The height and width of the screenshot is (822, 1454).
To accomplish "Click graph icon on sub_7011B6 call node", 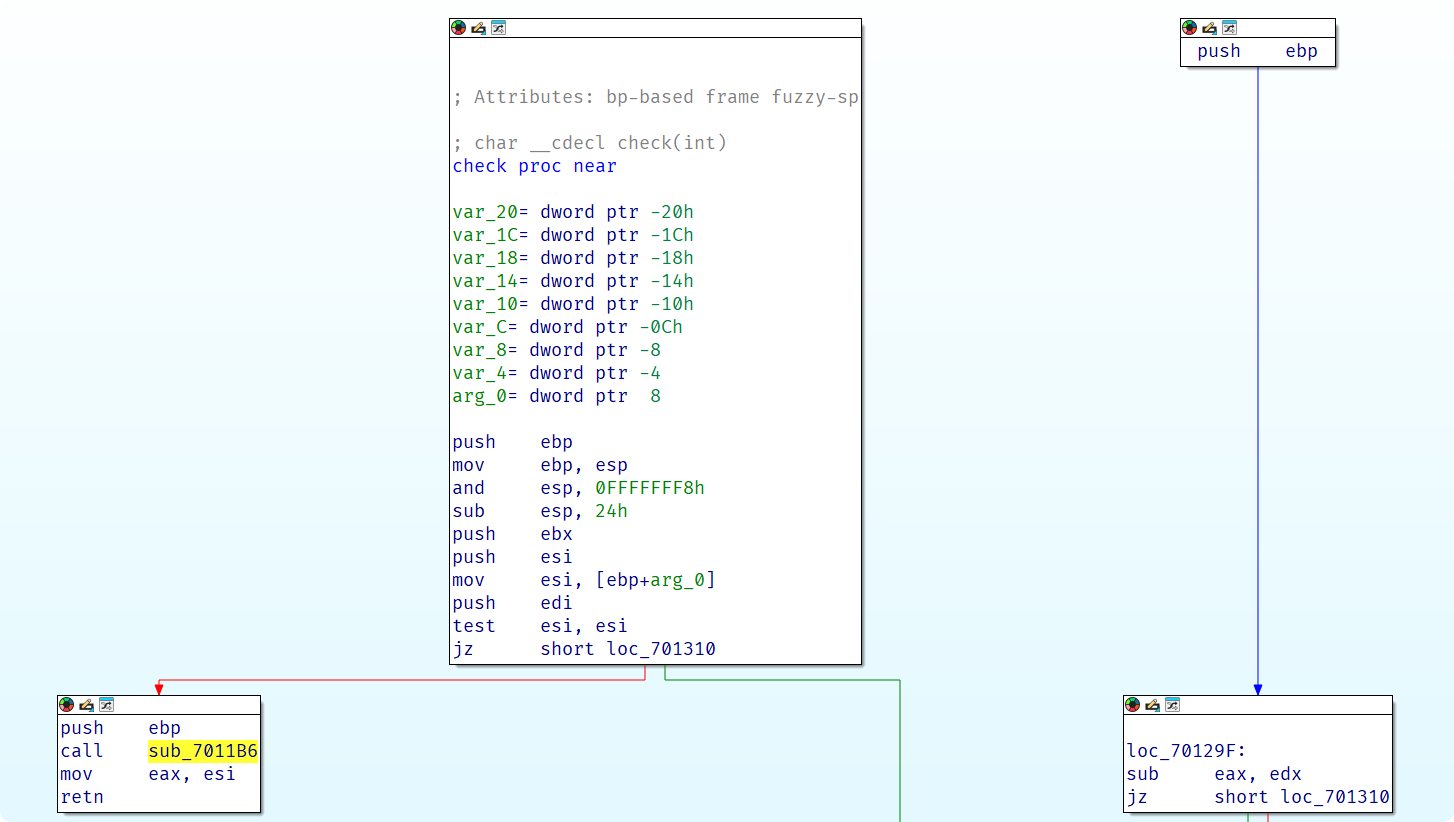I will click(106, 705).
